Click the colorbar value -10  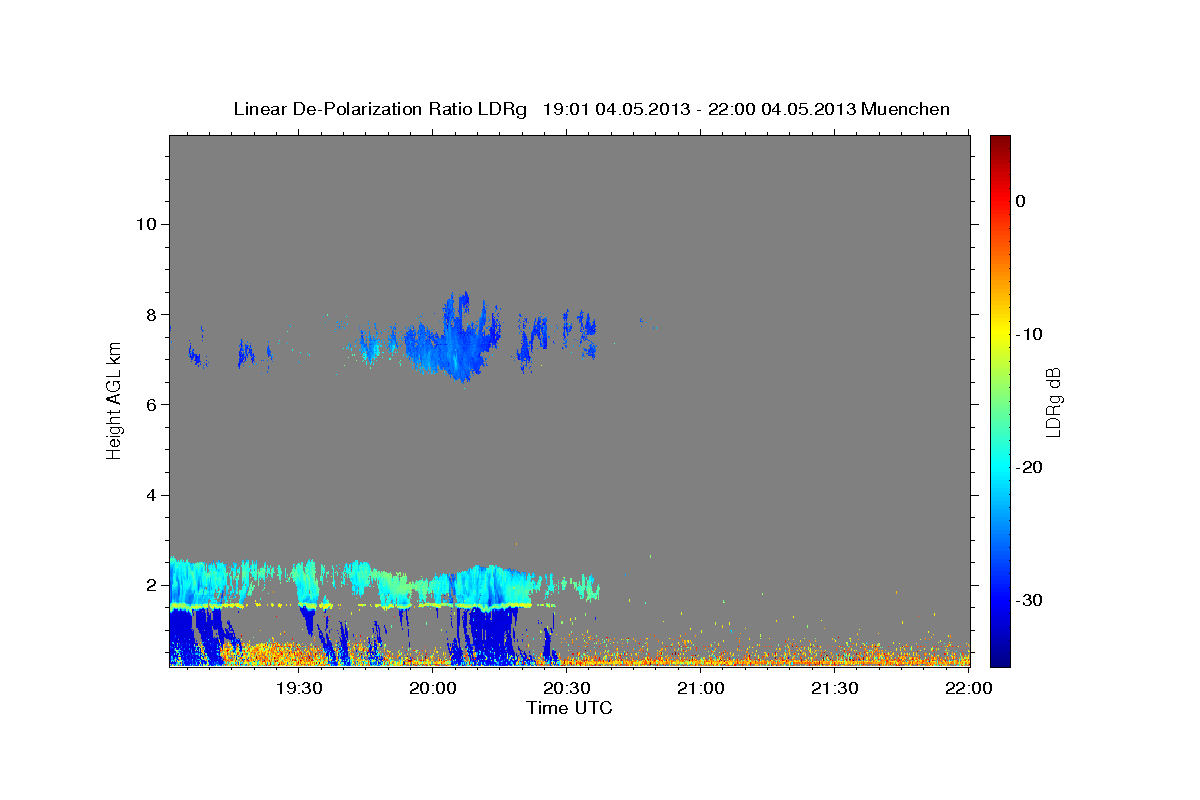[x=1029, y=334]
